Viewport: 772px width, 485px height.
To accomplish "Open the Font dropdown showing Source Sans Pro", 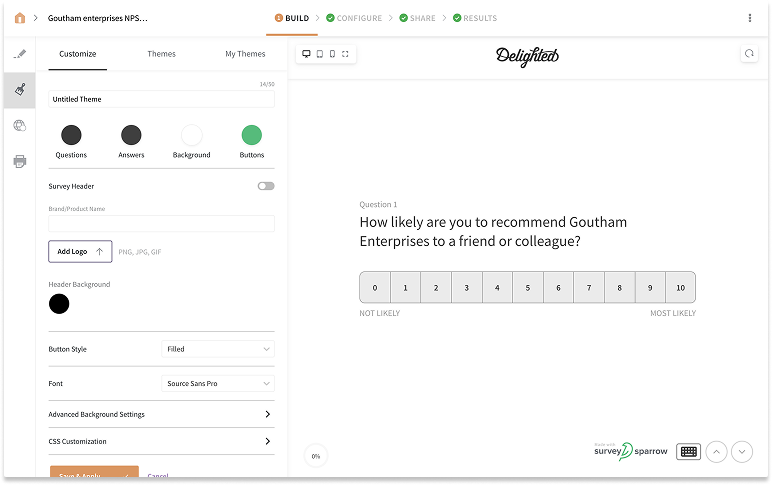I will 218,383.
